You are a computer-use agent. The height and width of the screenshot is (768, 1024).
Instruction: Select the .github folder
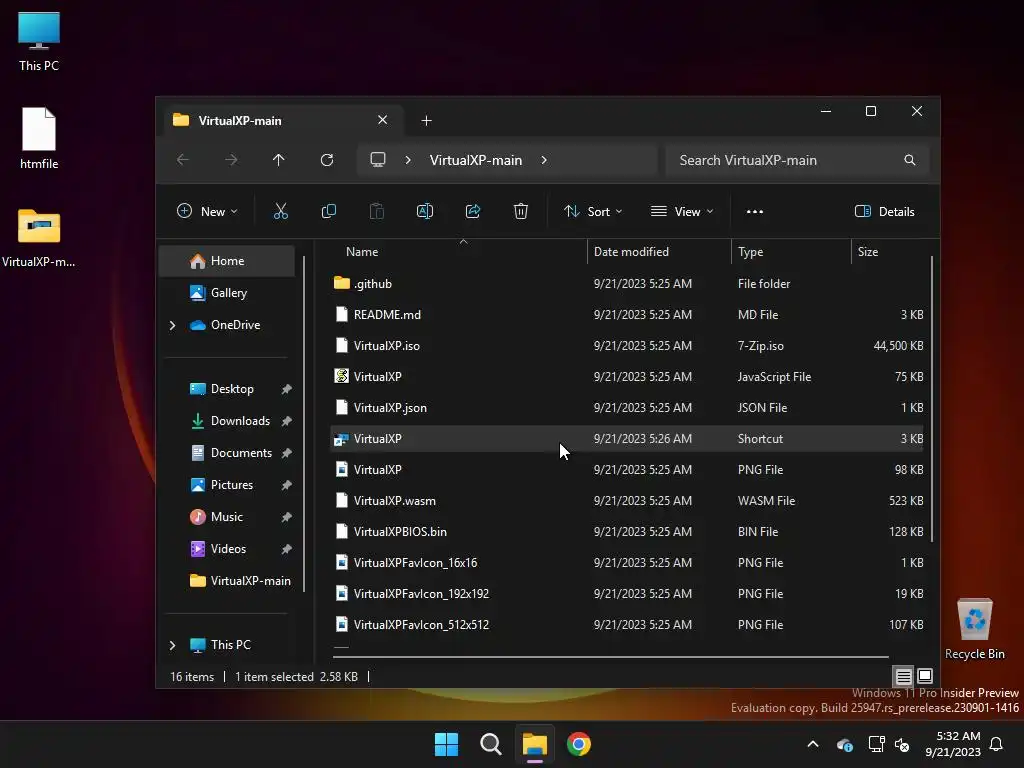click(627, 283)
